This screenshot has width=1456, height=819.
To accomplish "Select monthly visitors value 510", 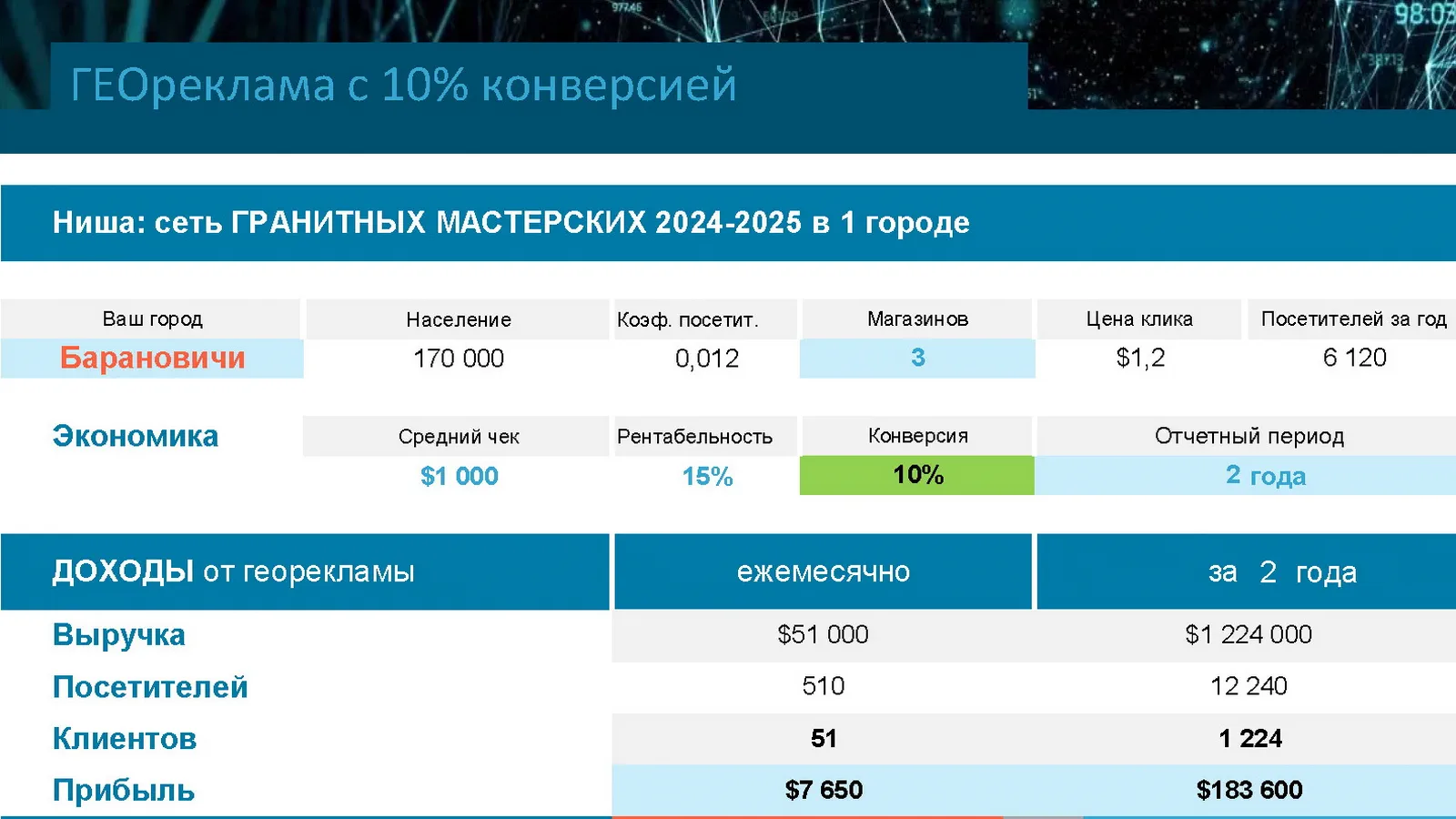I will 823,686.
